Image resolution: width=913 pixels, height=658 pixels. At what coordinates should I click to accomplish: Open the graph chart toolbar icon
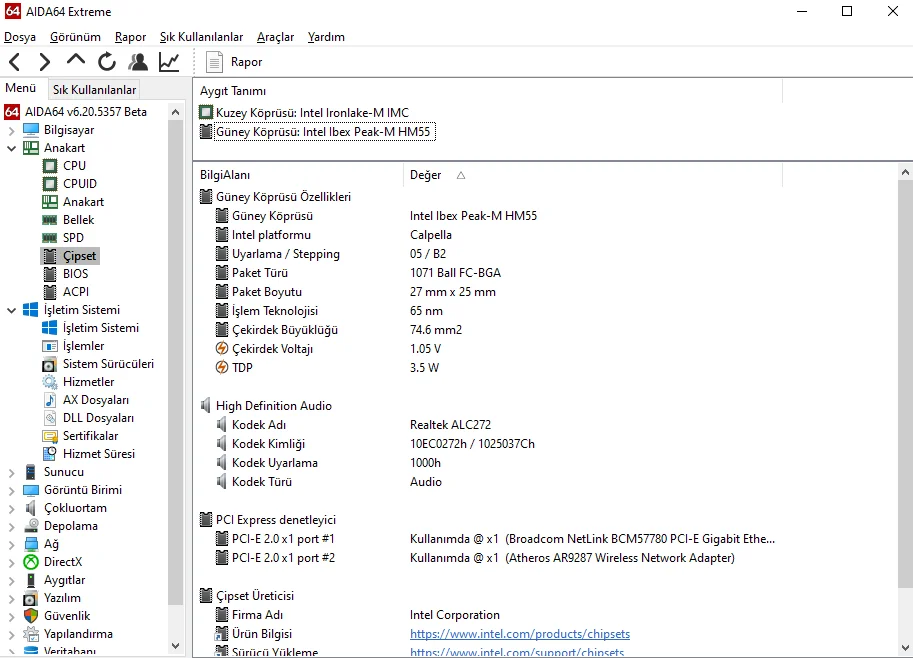[x=169, y=62]
